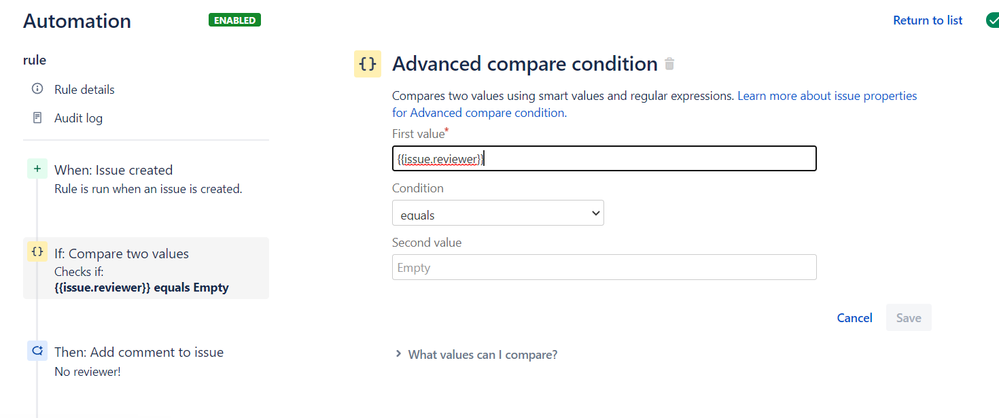Image resolution: width=999 pixels, height=418 pixels.
Task: Click the refresh icon for Add comment action
Action: click(x=37, y=351)
